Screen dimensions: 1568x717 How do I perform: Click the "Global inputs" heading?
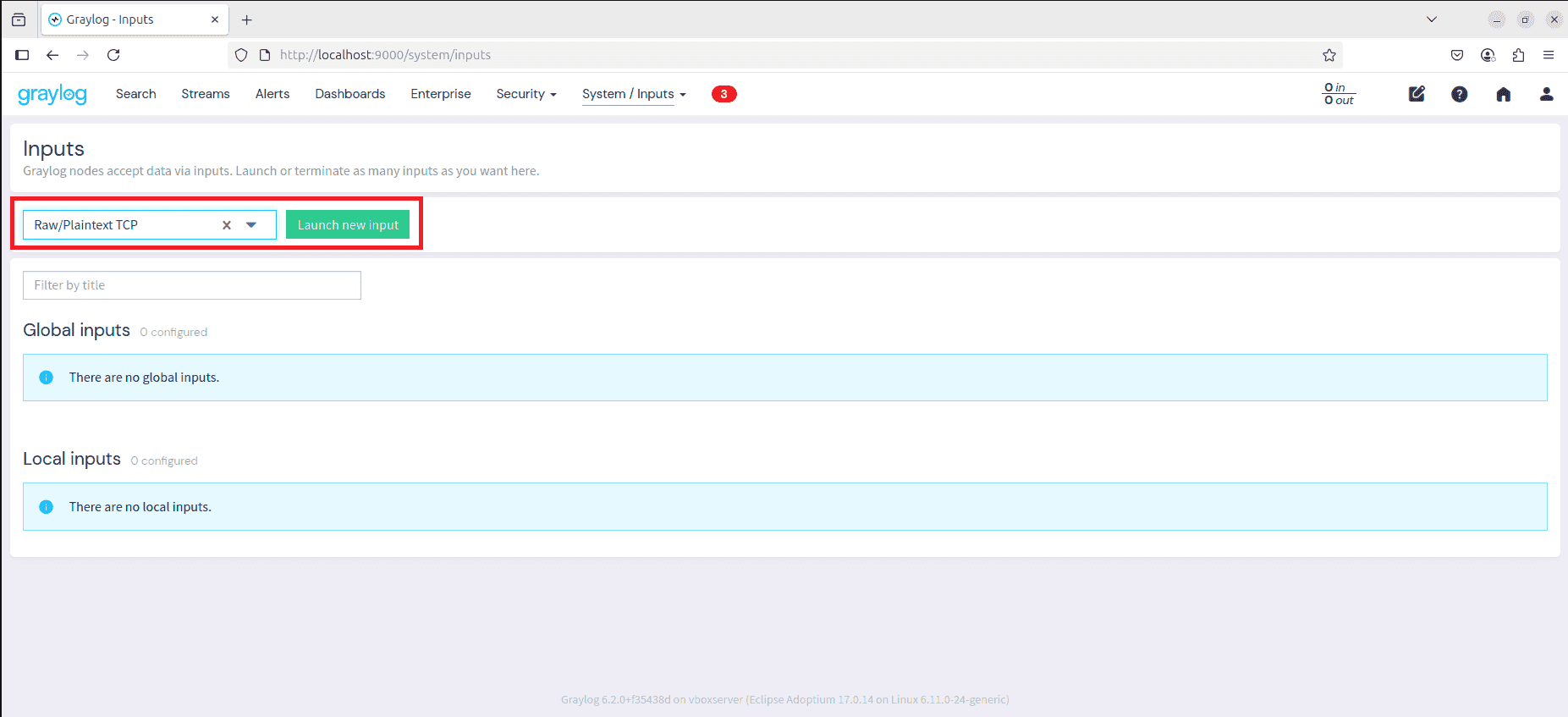click(76, 330)
